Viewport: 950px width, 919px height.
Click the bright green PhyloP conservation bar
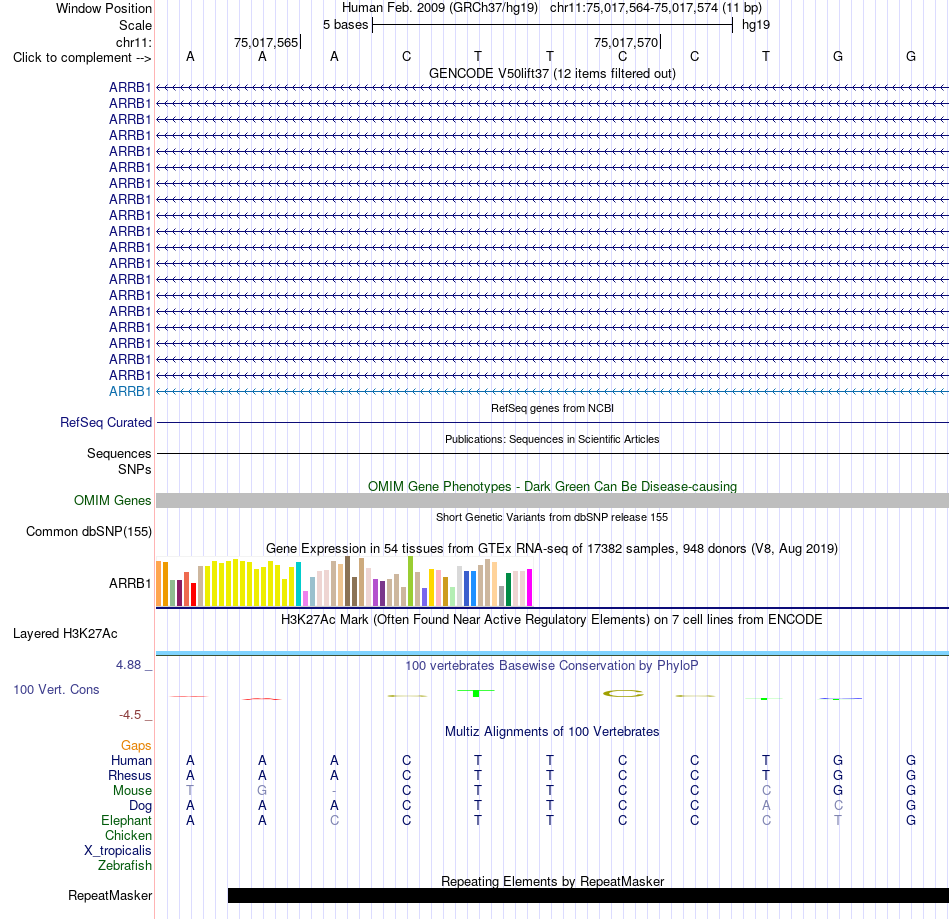(x=476, y=693)
